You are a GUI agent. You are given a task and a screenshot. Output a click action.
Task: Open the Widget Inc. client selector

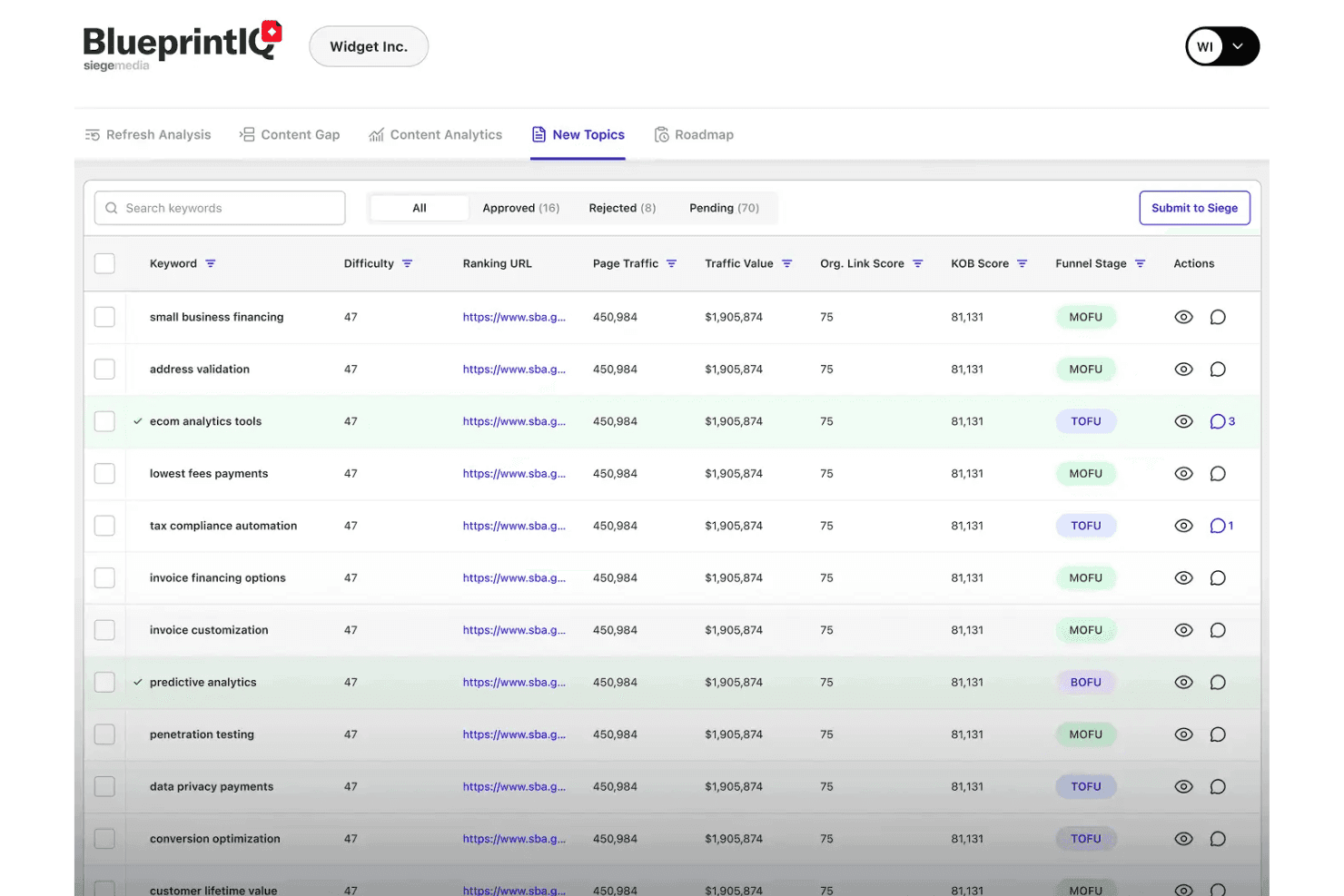coord(369,46)
